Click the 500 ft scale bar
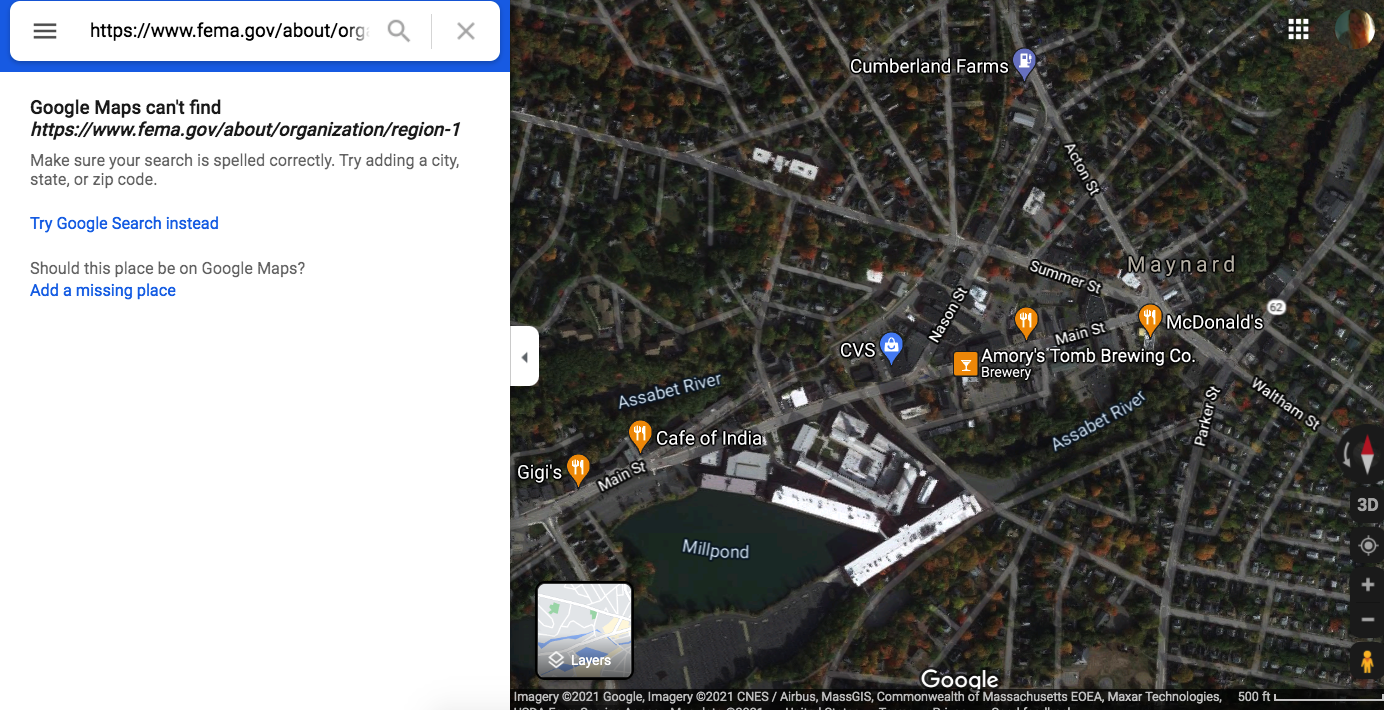Image resolution: width=1384 pixels, height=710 pixels. tap(1309, 697)
